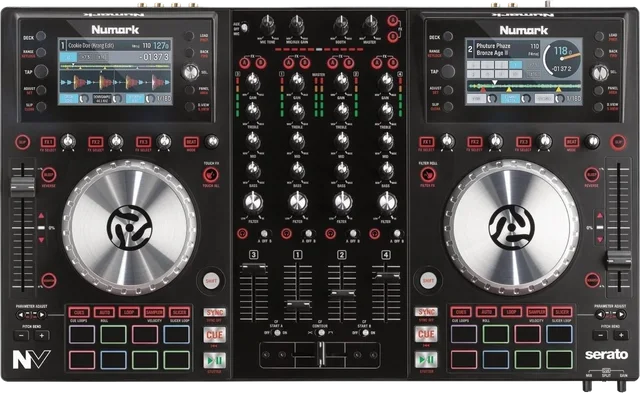
Task: Click the left deck DECK button
Action: [x=41, y=36]
